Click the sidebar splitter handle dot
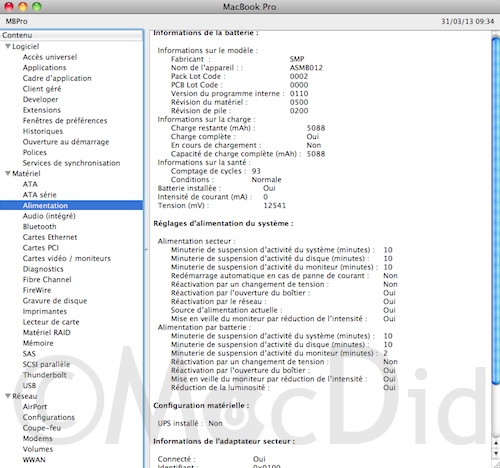500x468 pixels. [146, 249]
